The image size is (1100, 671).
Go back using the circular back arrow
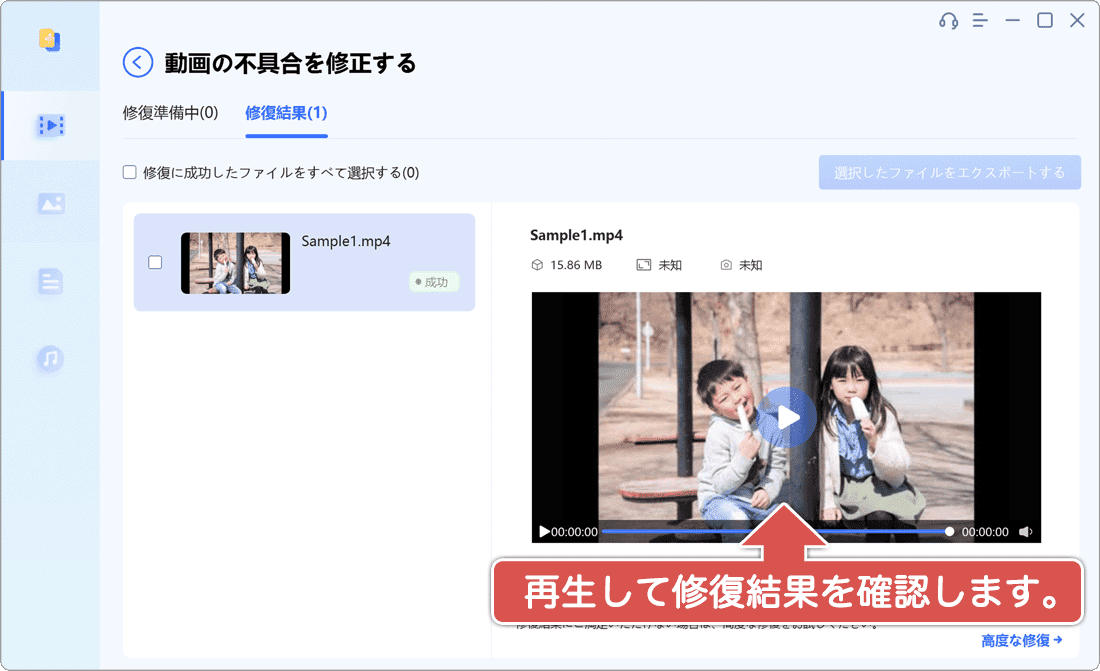pyautogui.click(x=137, y=62)
